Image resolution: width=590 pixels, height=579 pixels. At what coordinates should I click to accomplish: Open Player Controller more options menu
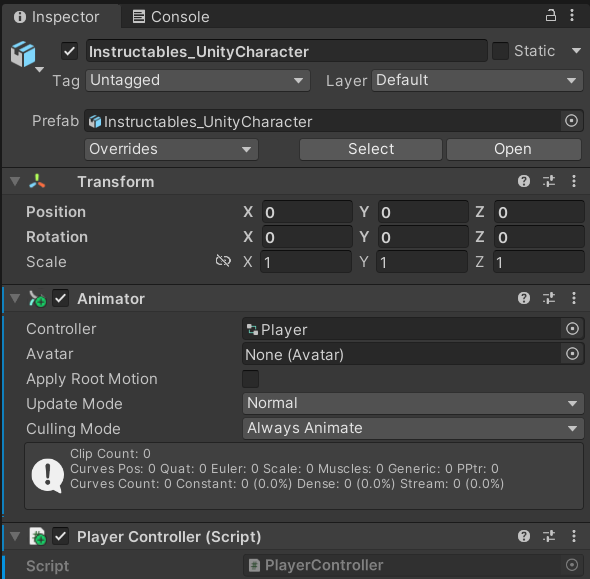(x=574, y=536)
